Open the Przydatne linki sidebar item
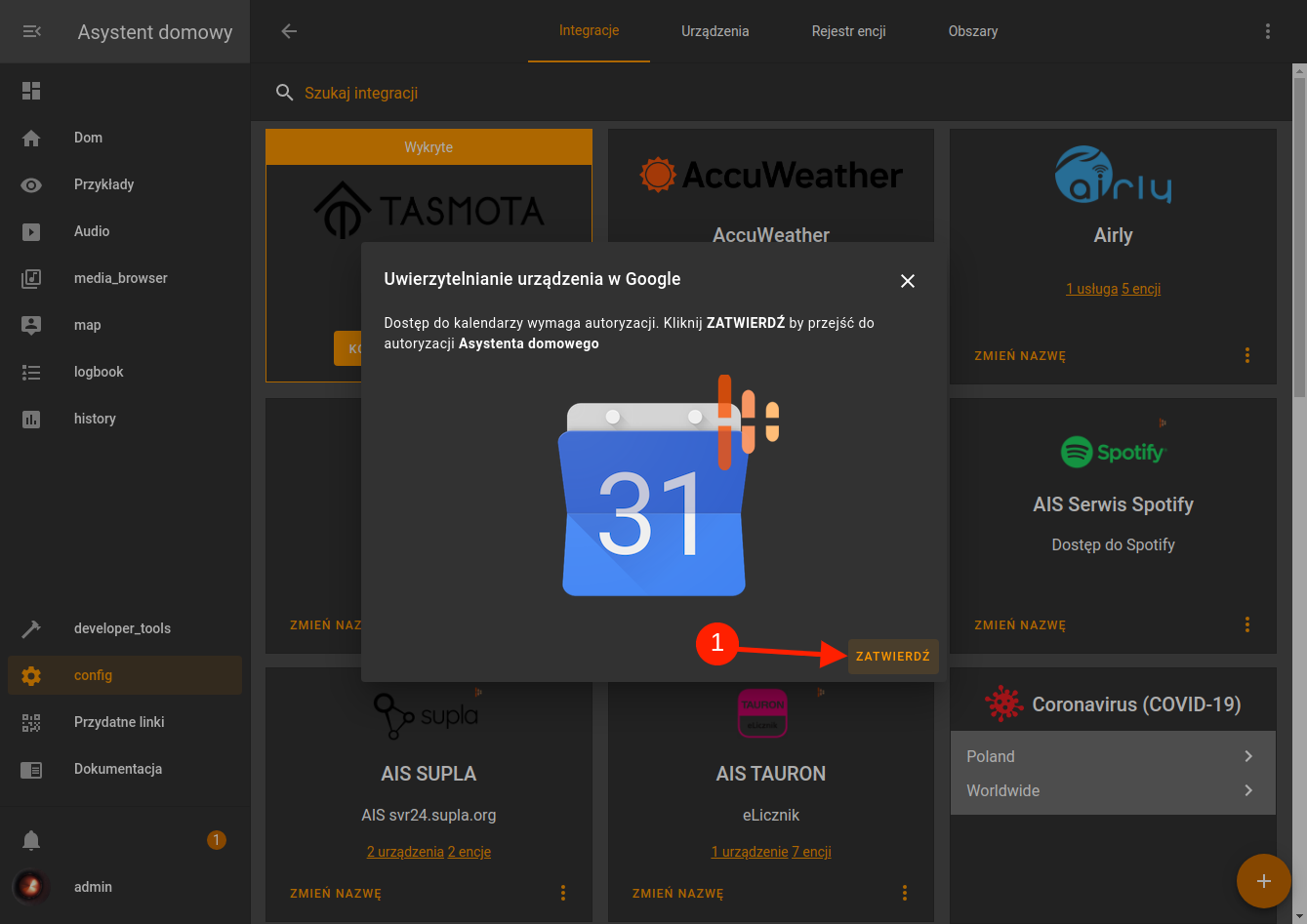 coord(125,722)
